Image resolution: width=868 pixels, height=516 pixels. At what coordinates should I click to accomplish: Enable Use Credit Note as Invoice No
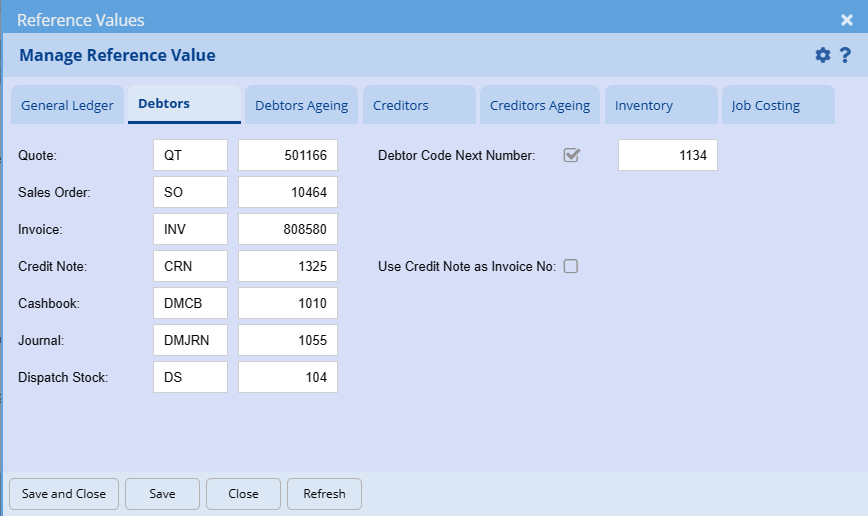click(x=571, y=266)
